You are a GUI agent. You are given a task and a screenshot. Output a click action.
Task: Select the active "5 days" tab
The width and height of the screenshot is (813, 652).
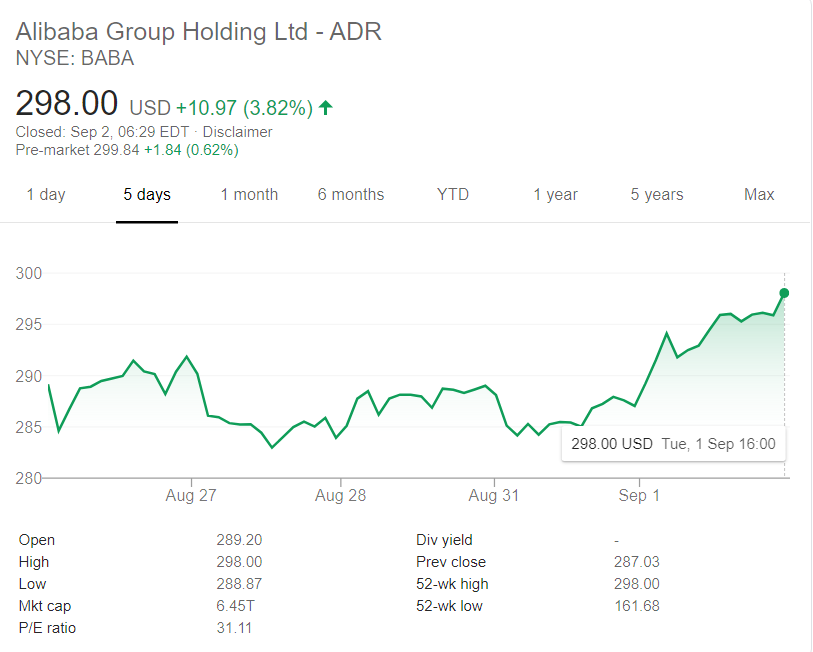pyautogui.click(x=146, y=194)
